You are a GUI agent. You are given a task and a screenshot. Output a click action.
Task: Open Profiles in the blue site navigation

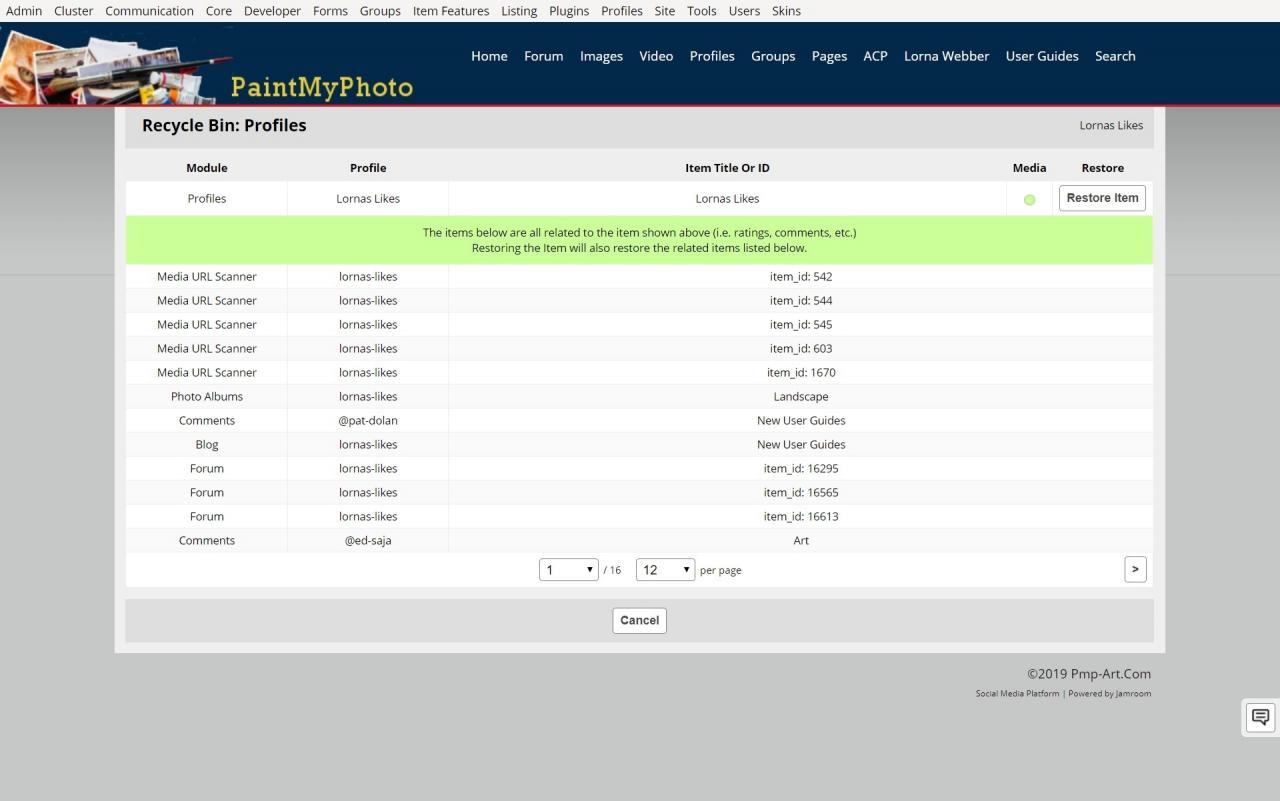712,56
